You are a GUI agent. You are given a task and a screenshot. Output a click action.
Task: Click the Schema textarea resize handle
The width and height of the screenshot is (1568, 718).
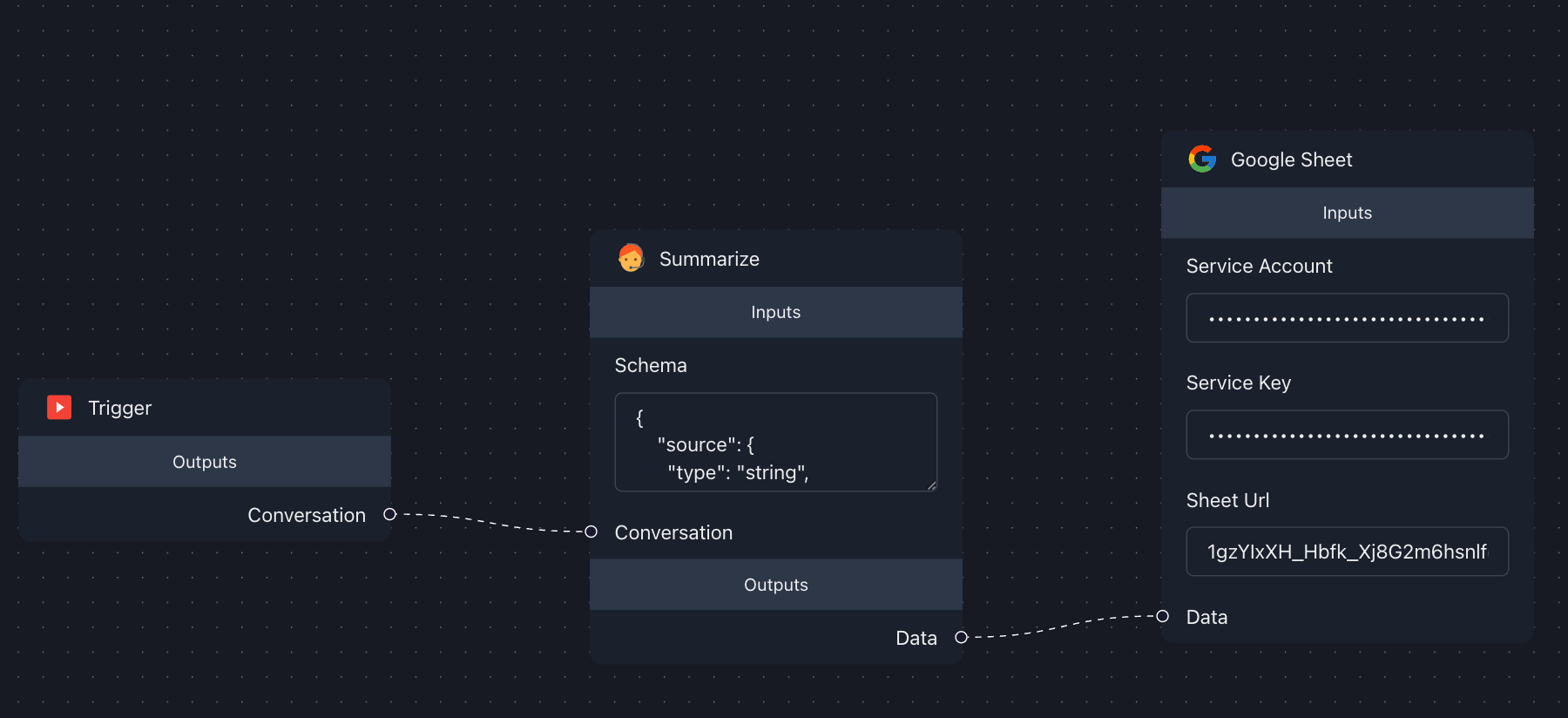(x=931, y=485)
